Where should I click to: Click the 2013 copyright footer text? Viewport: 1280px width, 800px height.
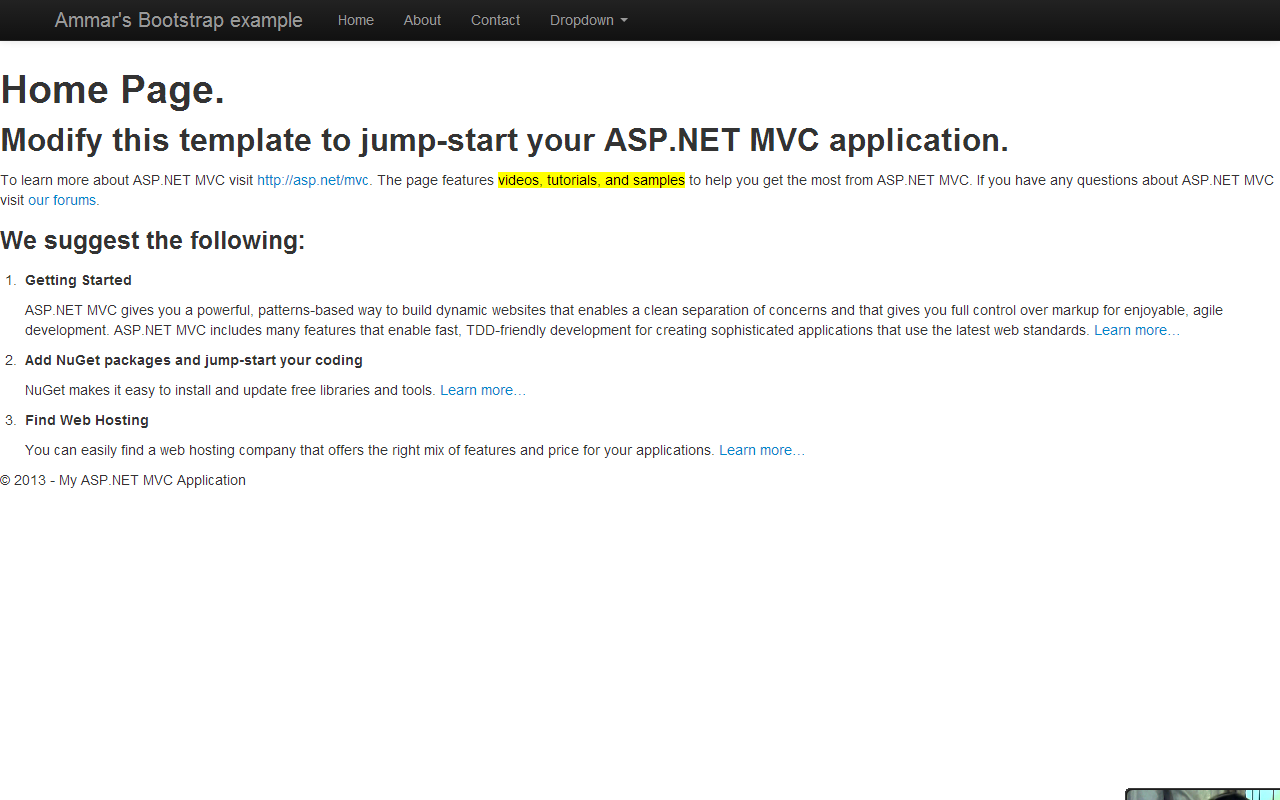pos(122,480)
